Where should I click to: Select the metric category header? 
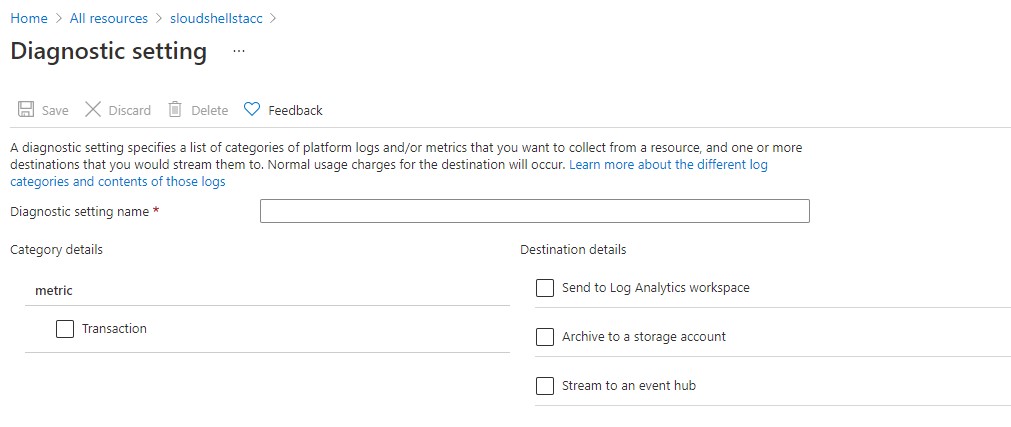pos(54,290)
